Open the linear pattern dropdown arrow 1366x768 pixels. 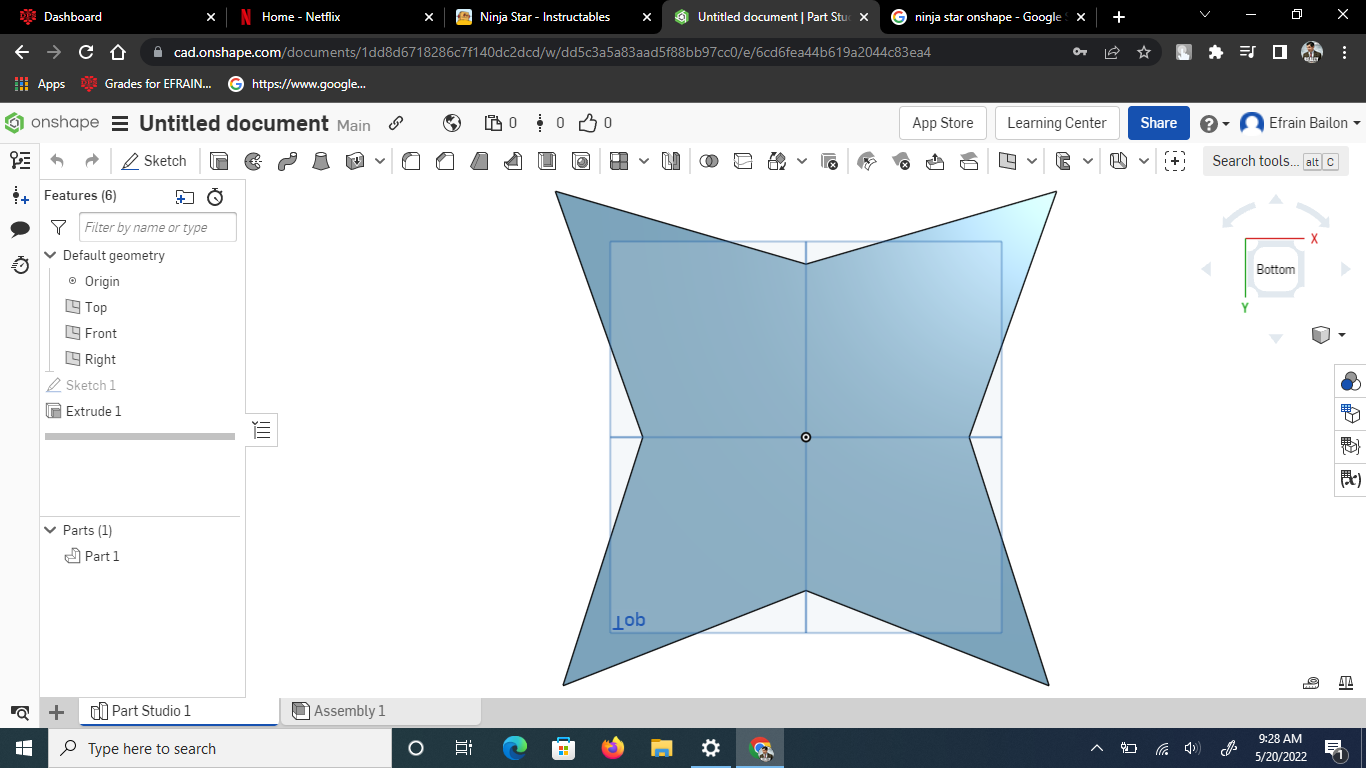point(643,160)
